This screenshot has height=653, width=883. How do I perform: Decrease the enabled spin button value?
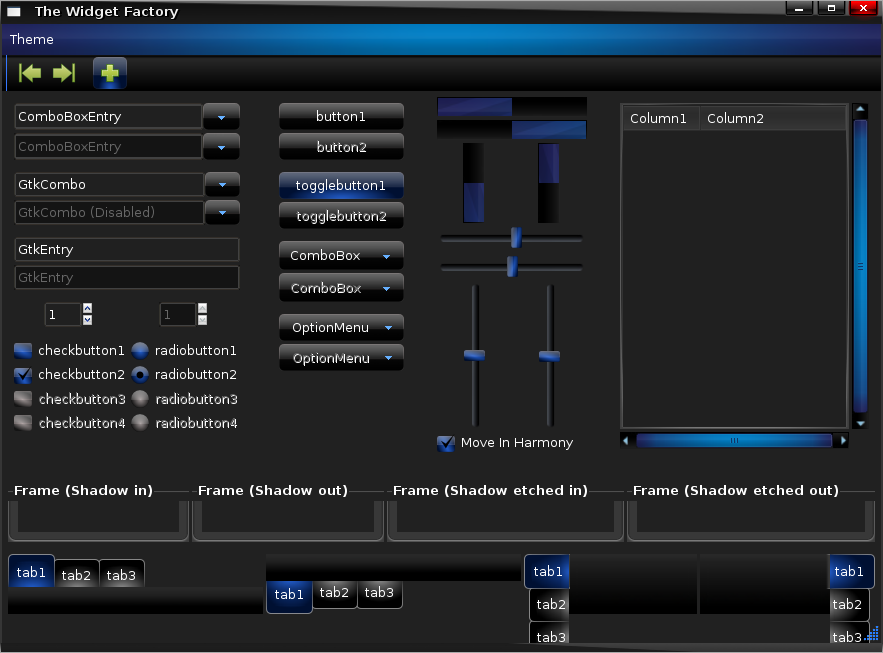click(x=87, y=320)
